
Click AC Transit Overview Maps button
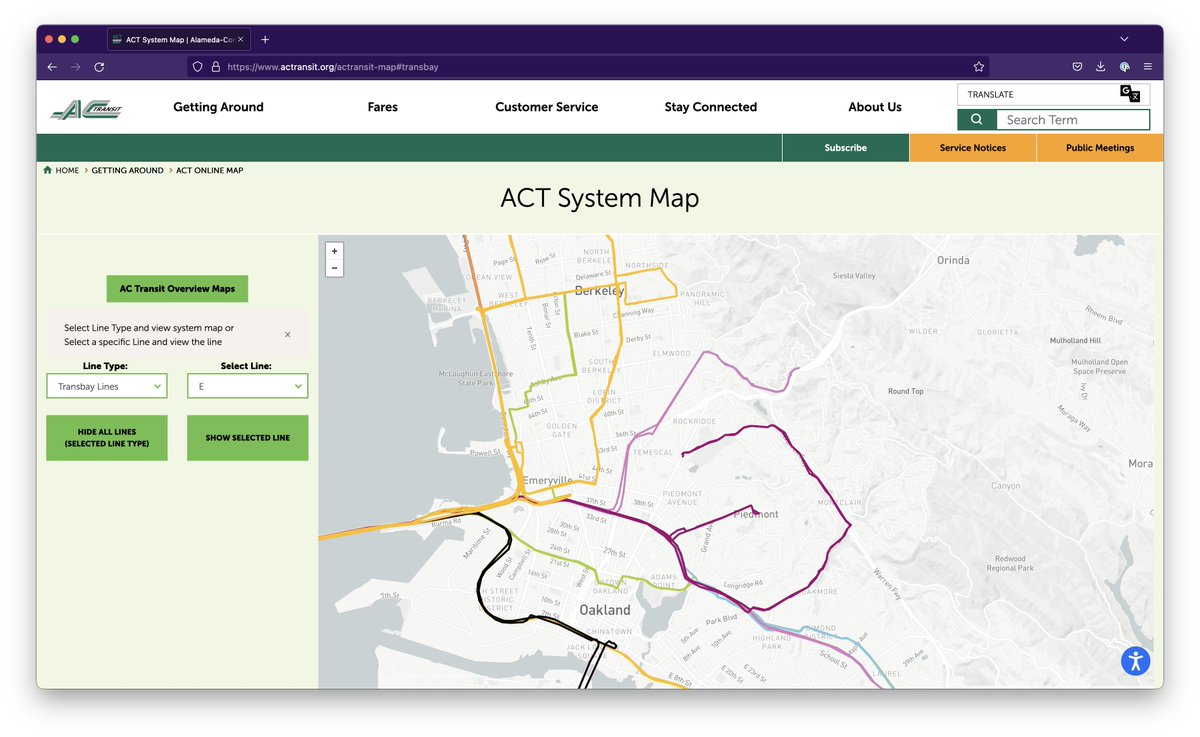(177, 289)
